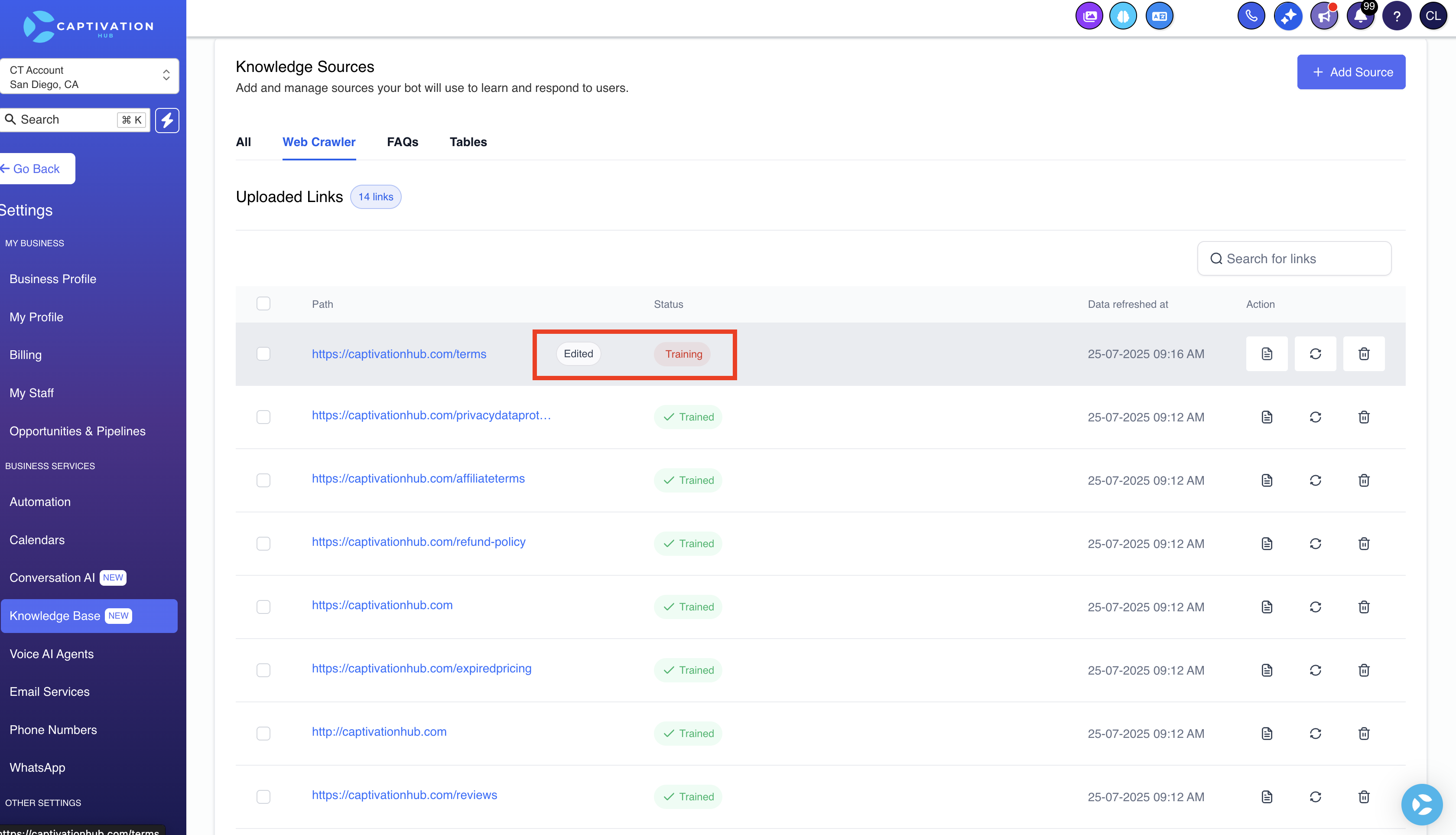The height and width of the screenshot is (835, 1456).
Task: Open the megaphone announcements icon
Action: click(1323, 16)
